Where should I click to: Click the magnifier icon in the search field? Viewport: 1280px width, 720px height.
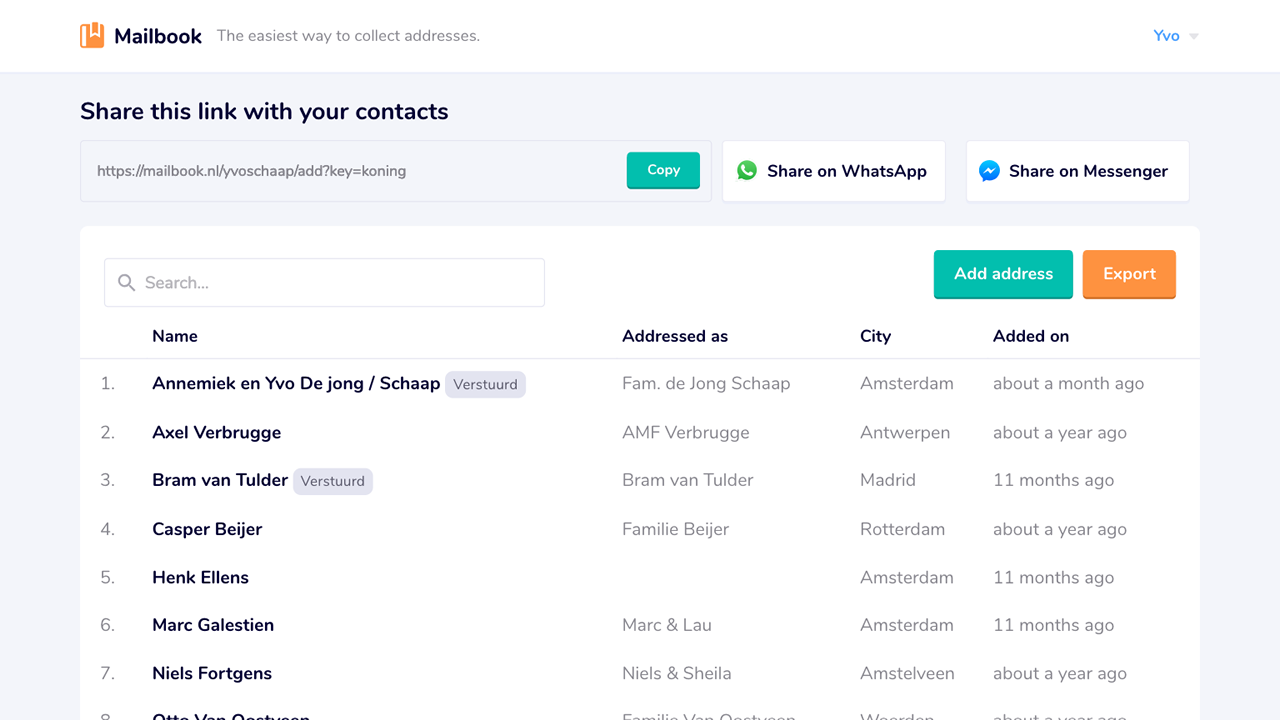click(126, 282)
